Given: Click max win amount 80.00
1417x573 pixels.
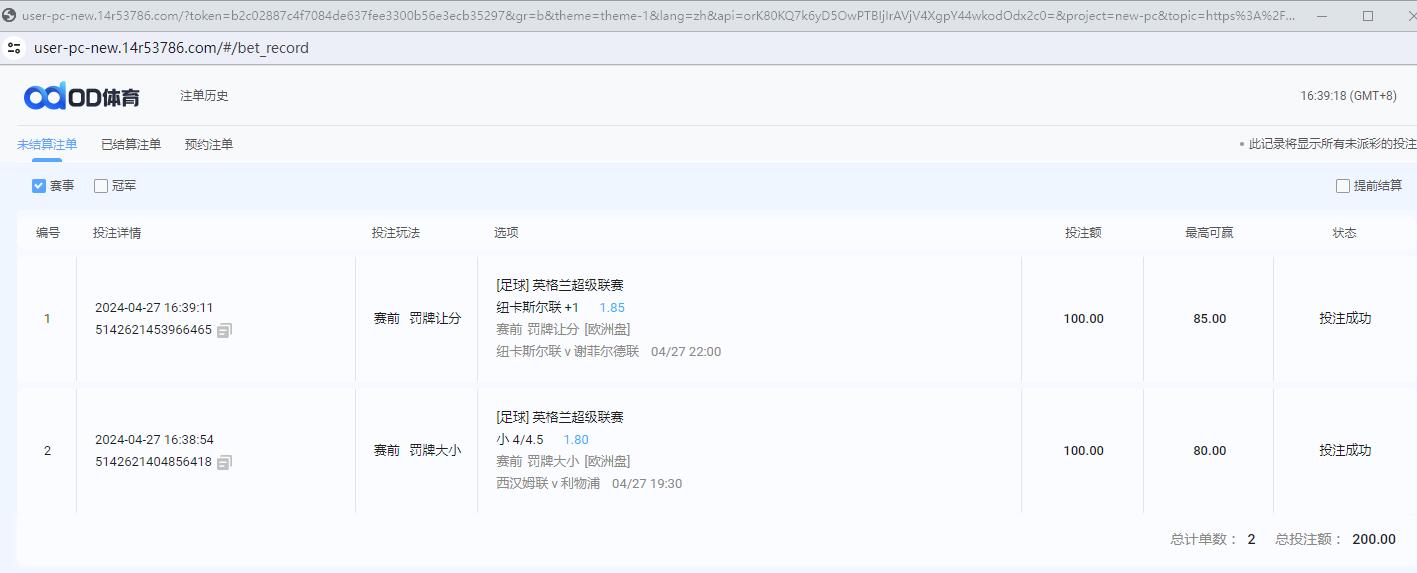Looking at the screenshot, I should (x=1209, y=451).
